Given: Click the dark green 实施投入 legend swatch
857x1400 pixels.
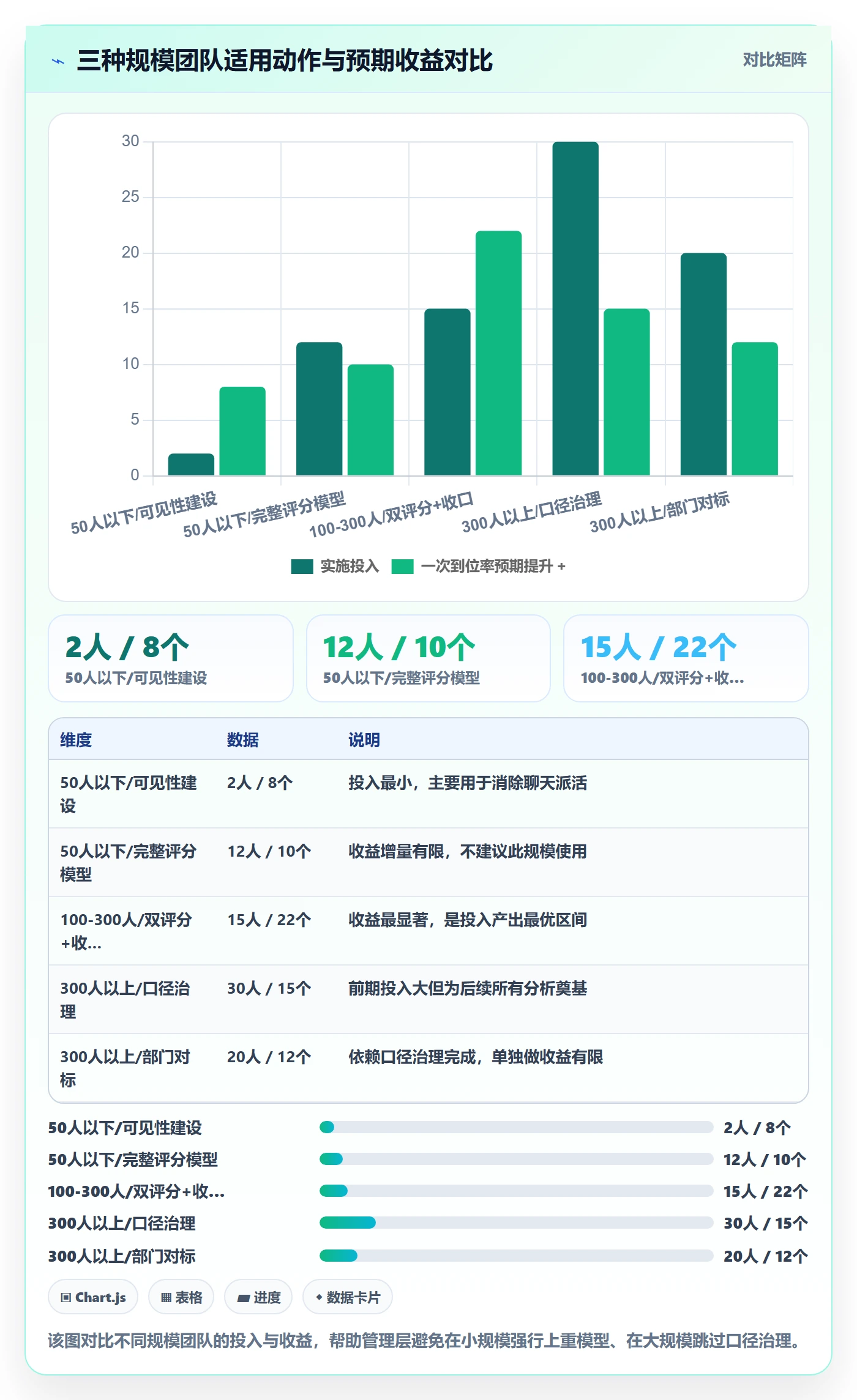Looking at the screenshot, I should (x=302, y=567).
